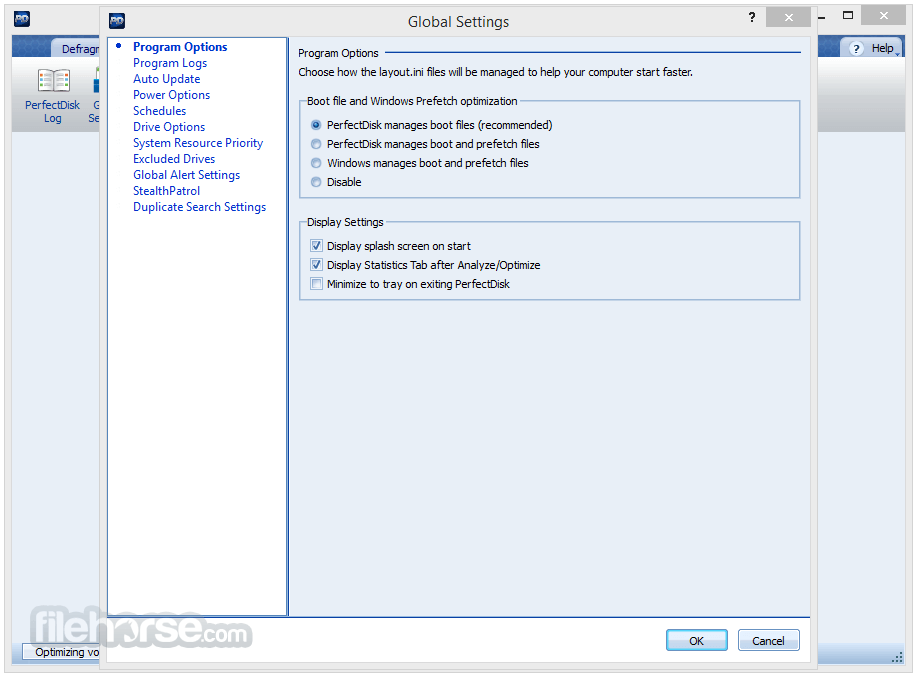Confirm settings with the OK button
Viewport: 917px width, 678px height.
pyautogui.click(x=697, y=641)
